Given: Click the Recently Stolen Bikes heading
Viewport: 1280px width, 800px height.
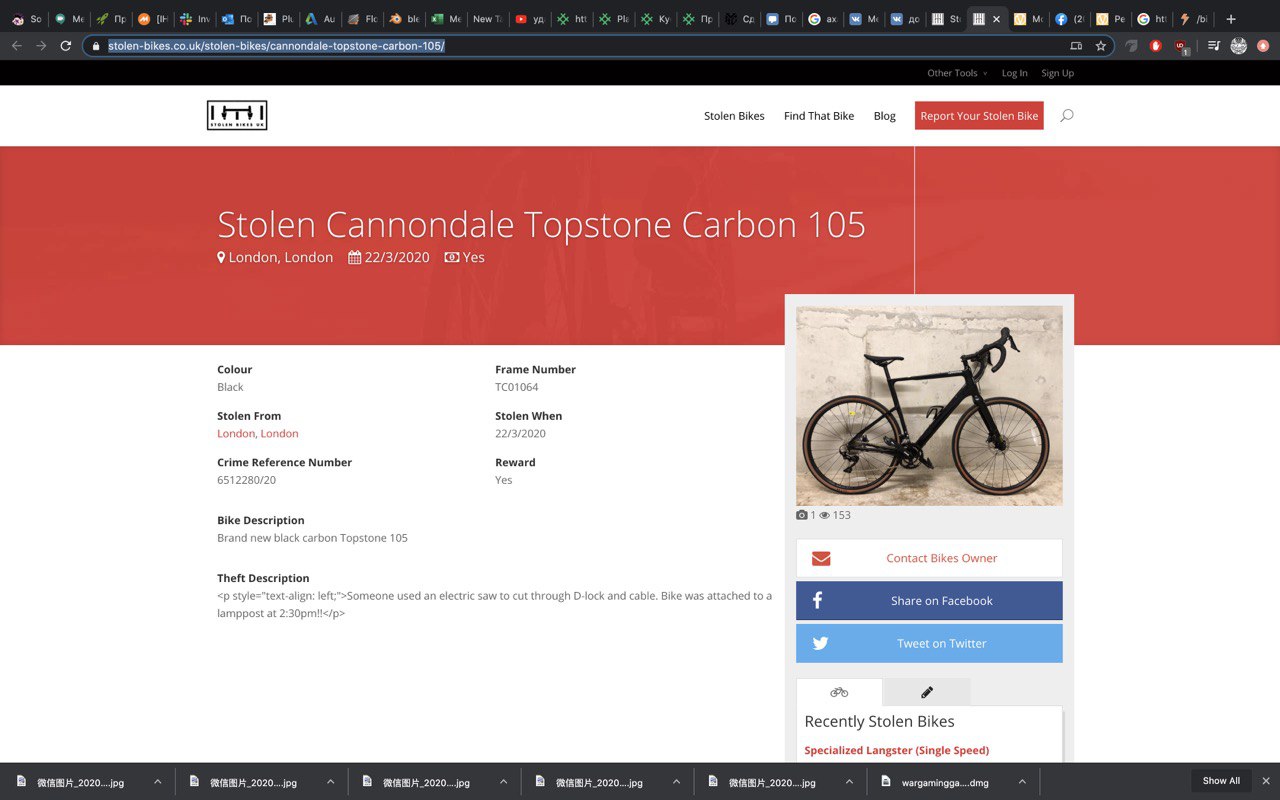Looking at the screenshot, I should click(879, 721).
